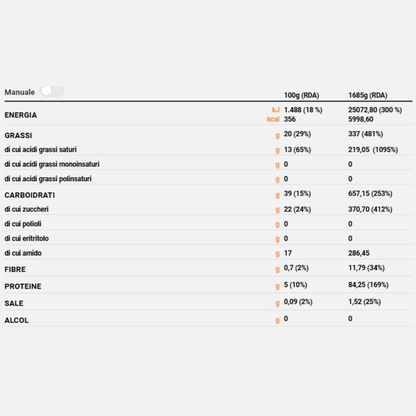Image resolution: width=416 pixels, height=416 pixels.
Task: Click the zuccheri value 22 (24%)
Action: pyautogui.click(x=297, y=209)
